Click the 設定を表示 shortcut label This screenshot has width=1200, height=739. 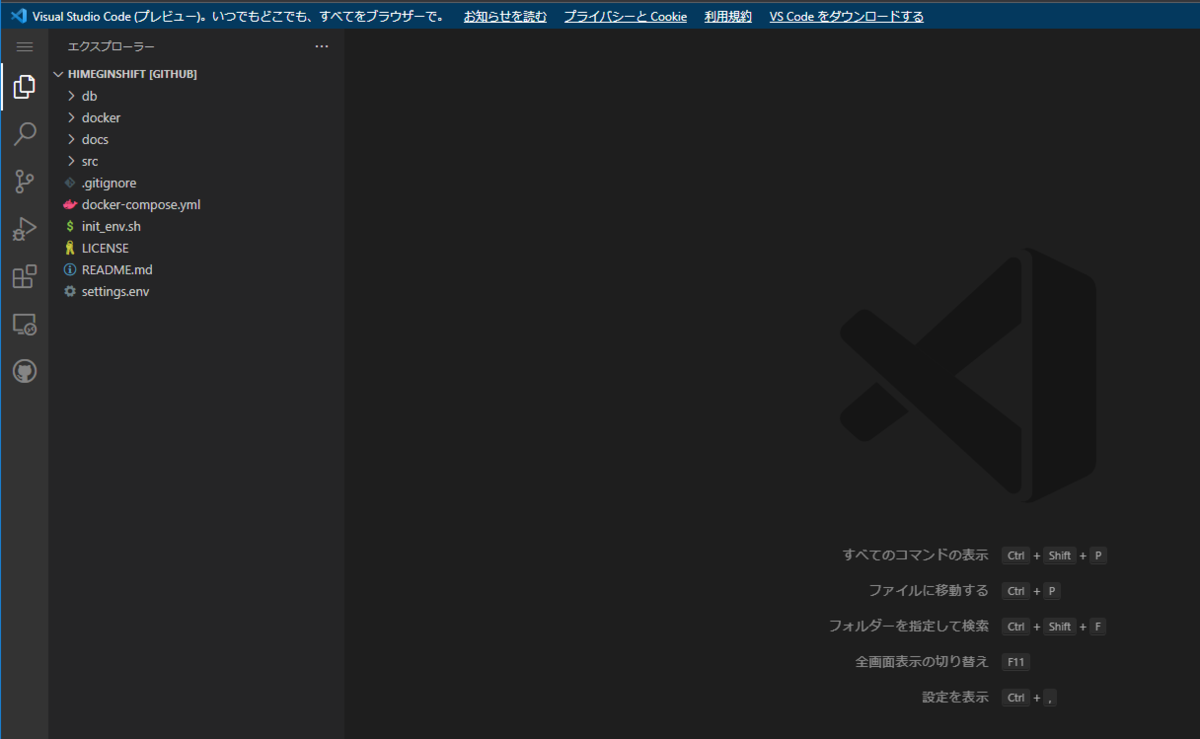(955, 697)
